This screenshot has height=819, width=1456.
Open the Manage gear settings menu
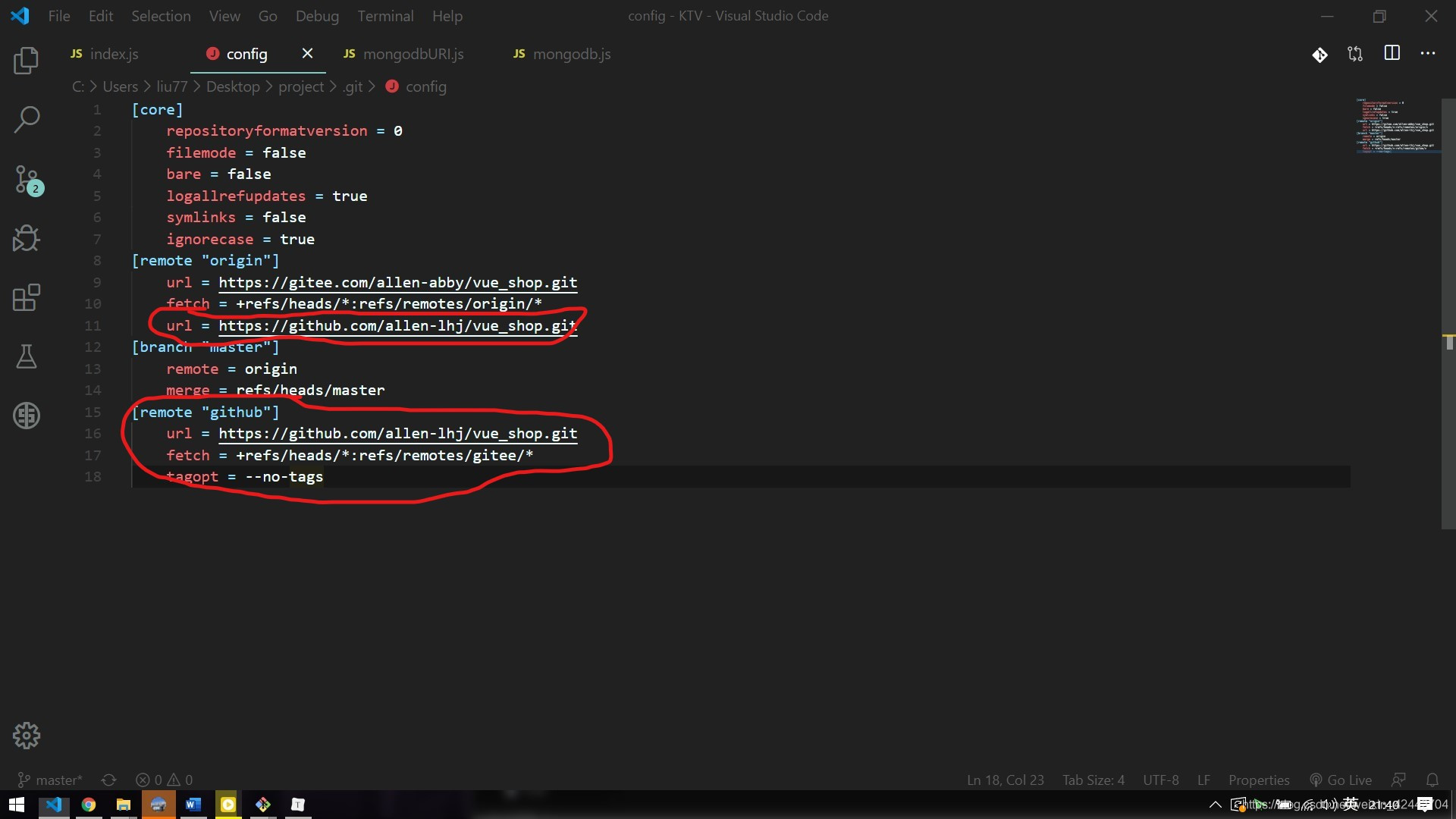pos(27,736)
